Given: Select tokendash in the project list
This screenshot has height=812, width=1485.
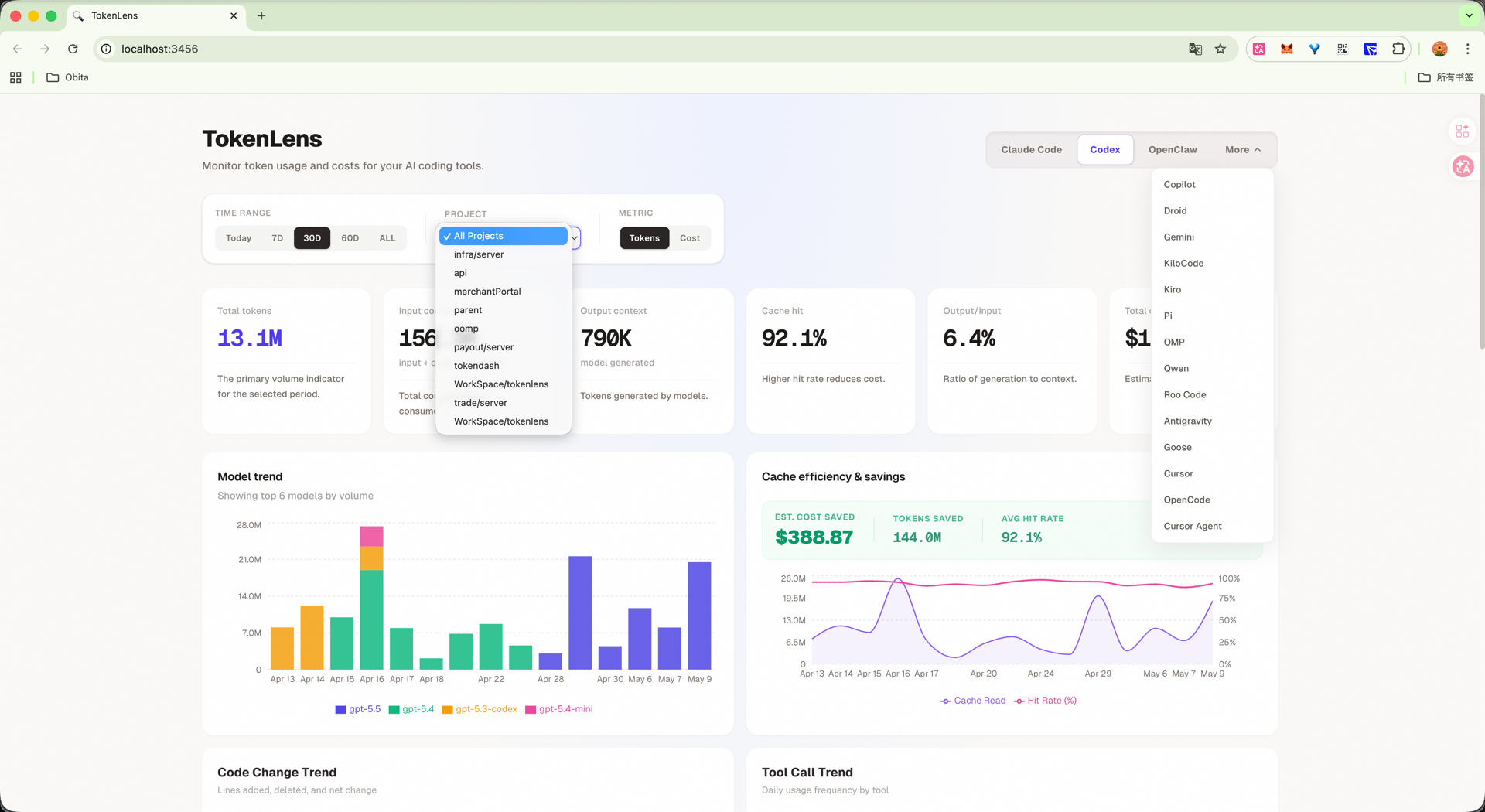Looking at the screenshot, I should tap(504, 366).
